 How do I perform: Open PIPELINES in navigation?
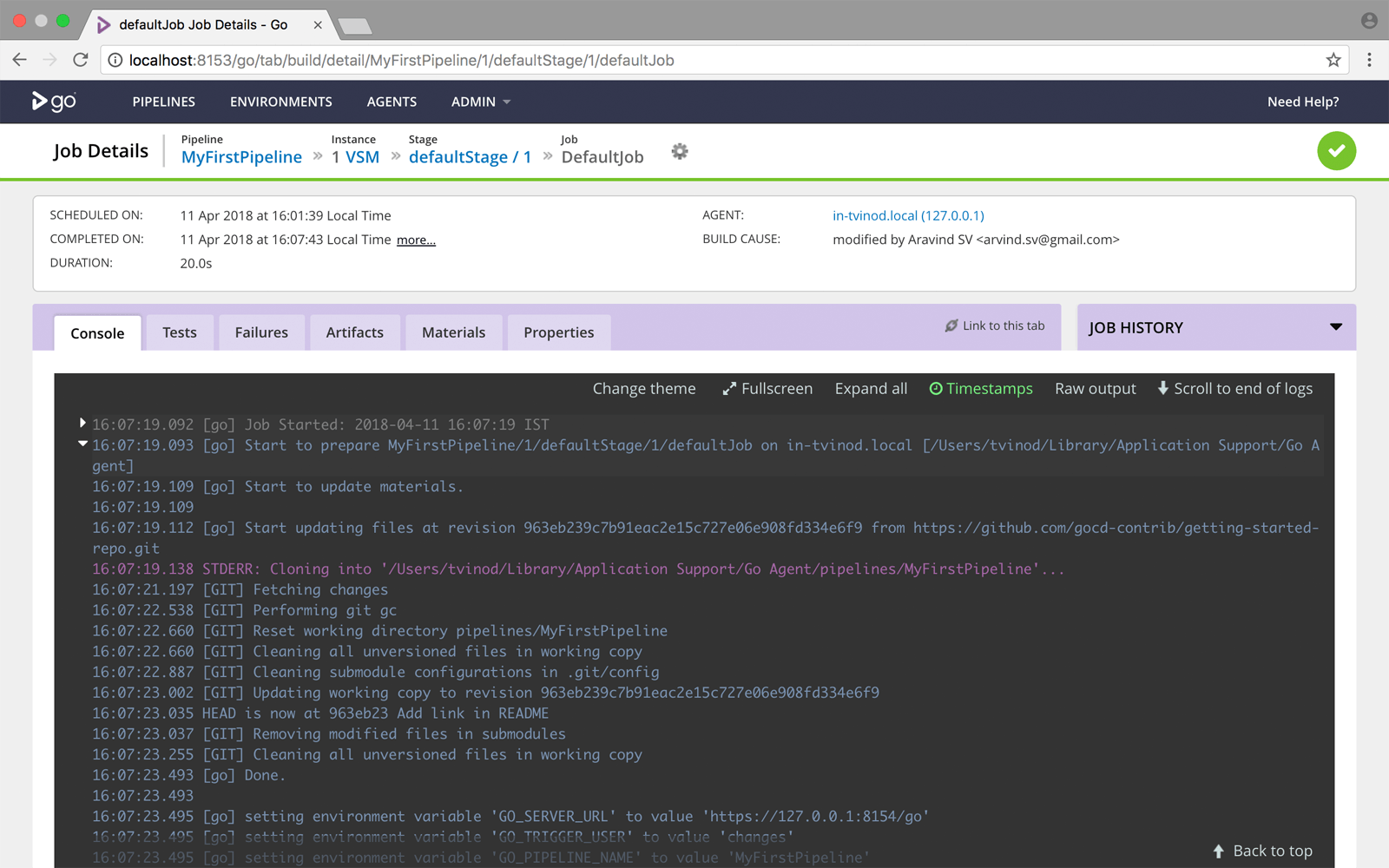[164, 102]
